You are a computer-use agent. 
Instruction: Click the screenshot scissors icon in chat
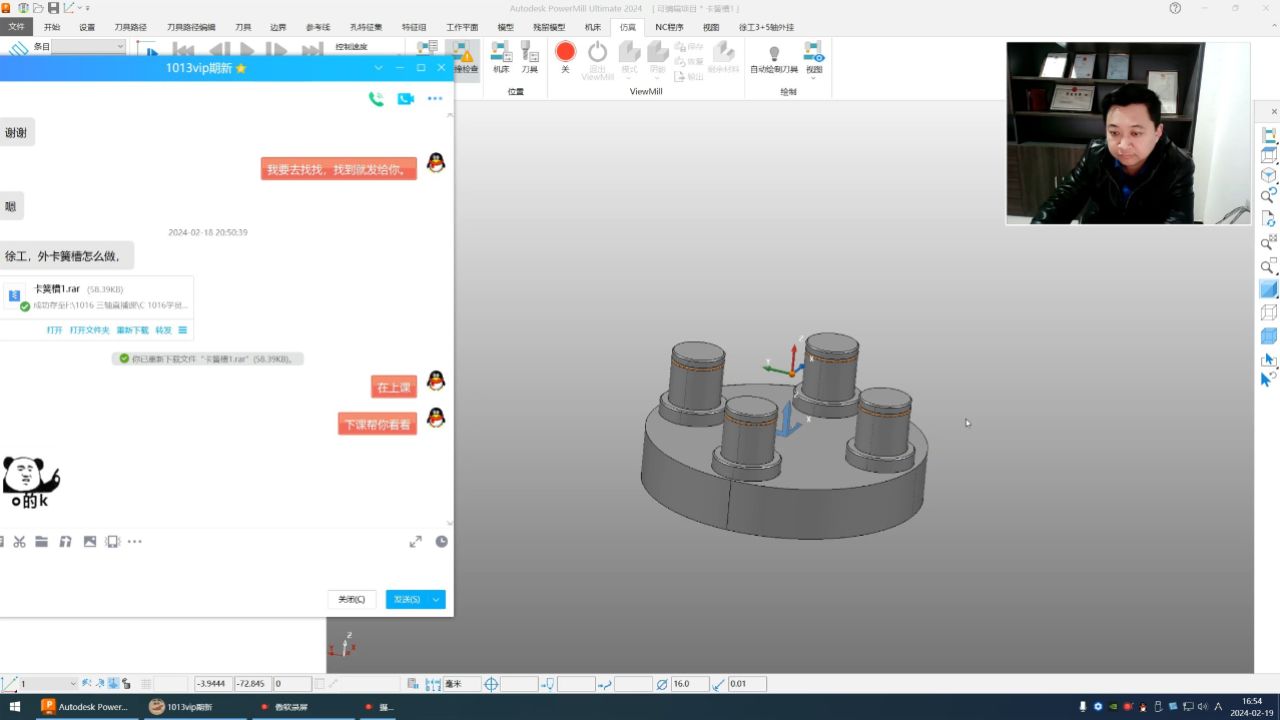tap(19, 542)
